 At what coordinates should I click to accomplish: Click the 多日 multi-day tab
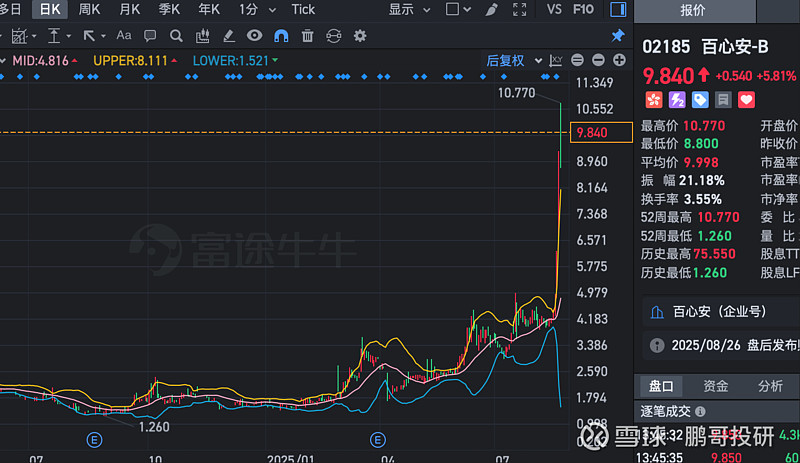point(11,9)
